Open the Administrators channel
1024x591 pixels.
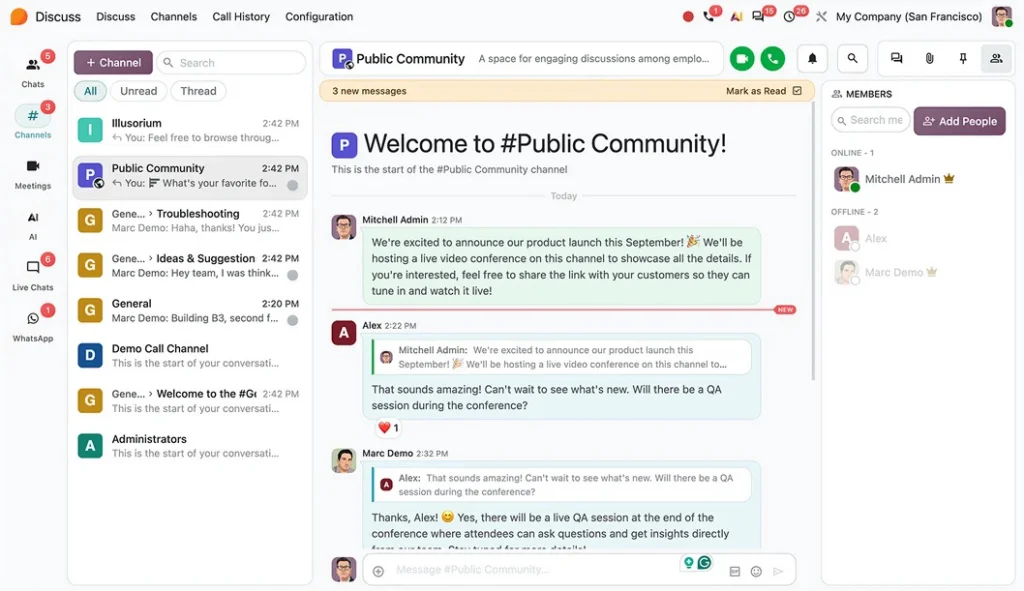click(189, 446)
